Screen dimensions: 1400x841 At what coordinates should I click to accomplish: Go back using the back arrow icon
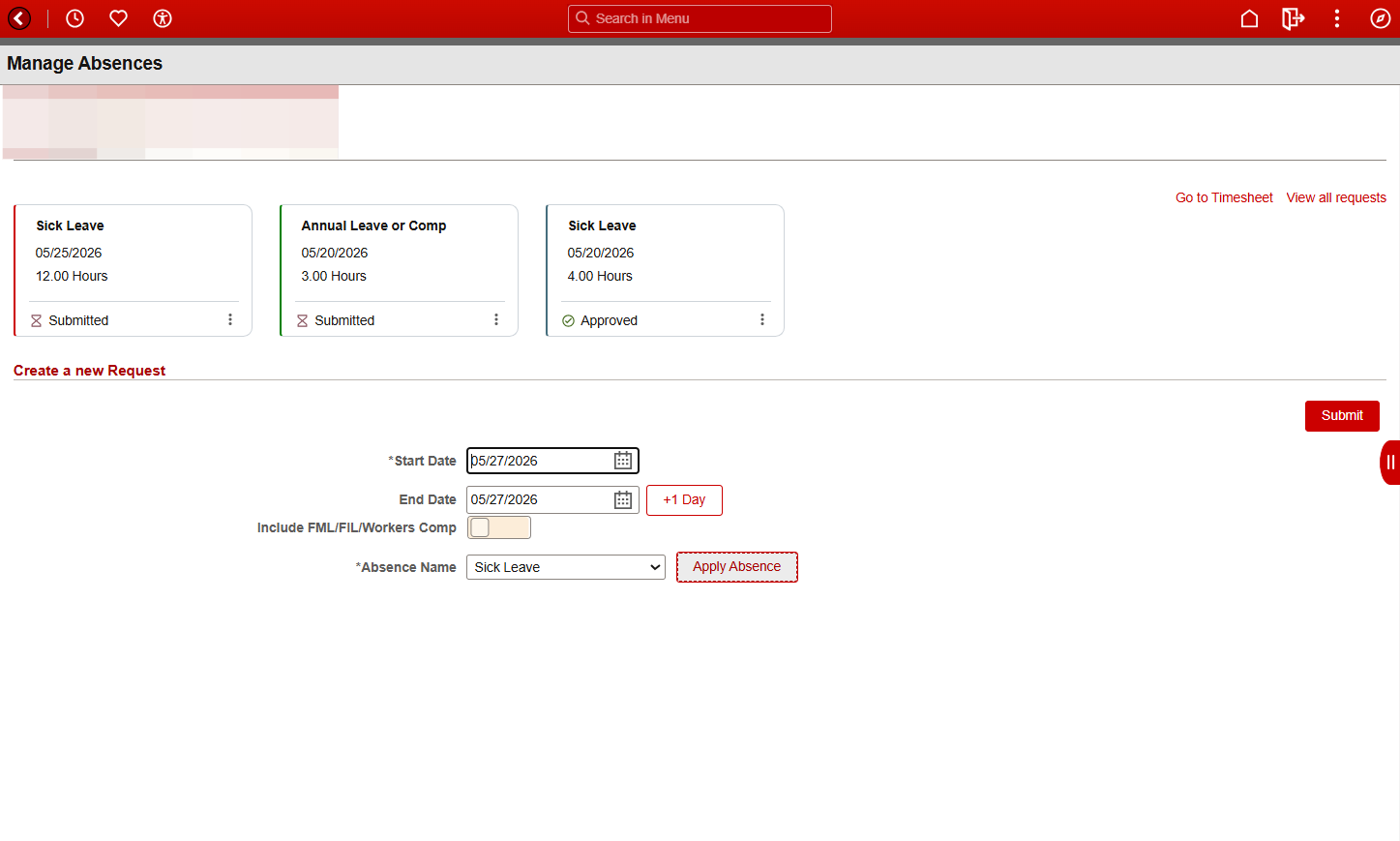pos(19,18)
